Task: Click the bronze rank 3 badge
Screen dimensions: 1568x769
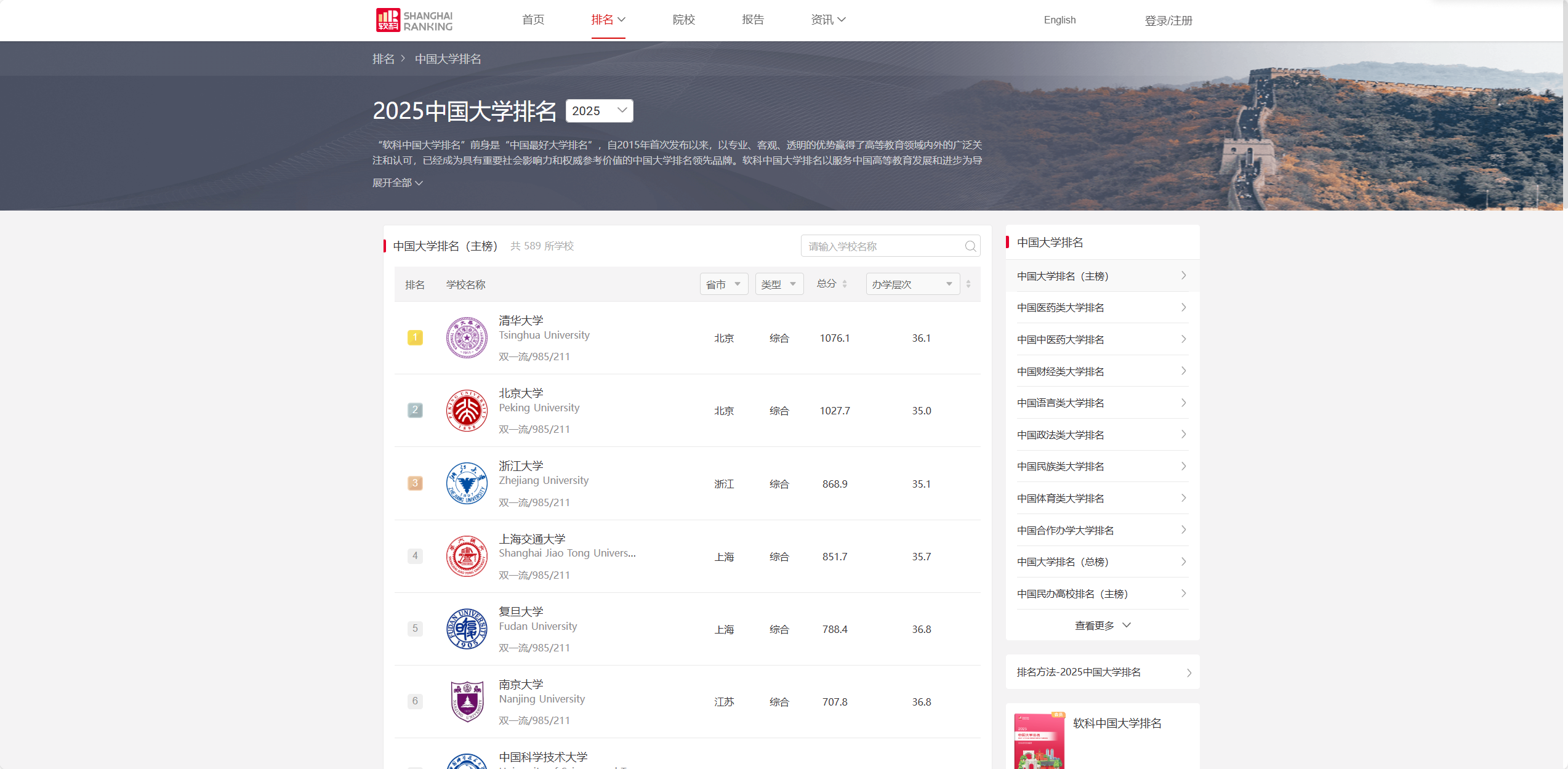Action: (415, 483)
